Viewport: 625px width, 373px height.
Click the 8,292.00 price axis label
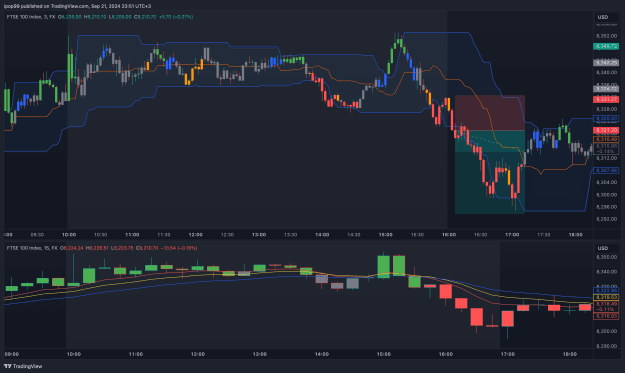[607, 219]
